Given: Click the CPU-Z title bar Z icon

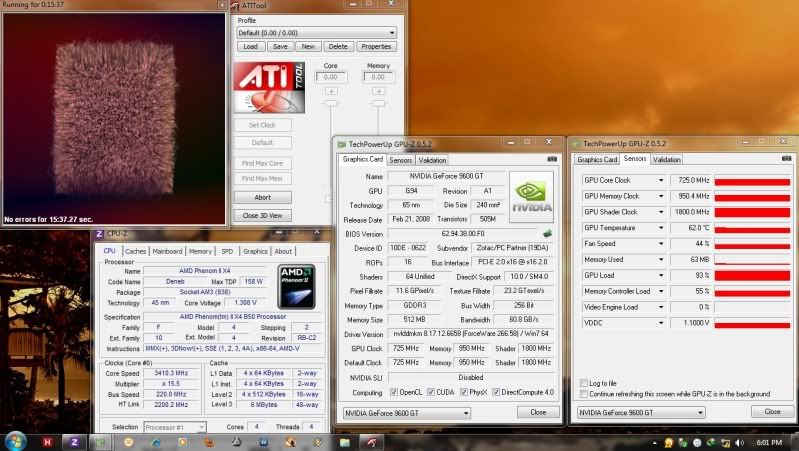Looking at the screenshot, I should pos(99,234).
